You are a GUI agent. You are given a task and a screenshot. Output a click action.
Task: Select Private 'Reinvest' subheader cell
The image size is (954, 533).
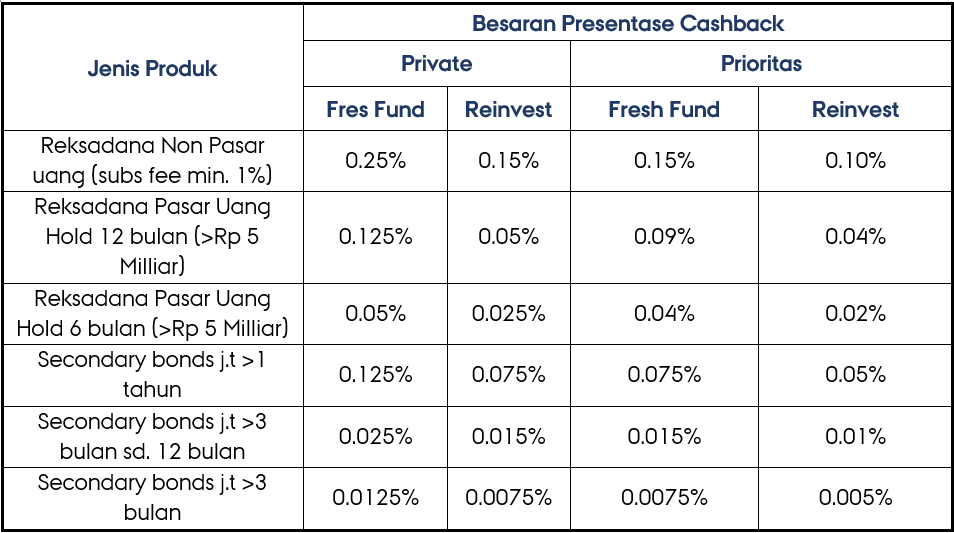(508, 109)
